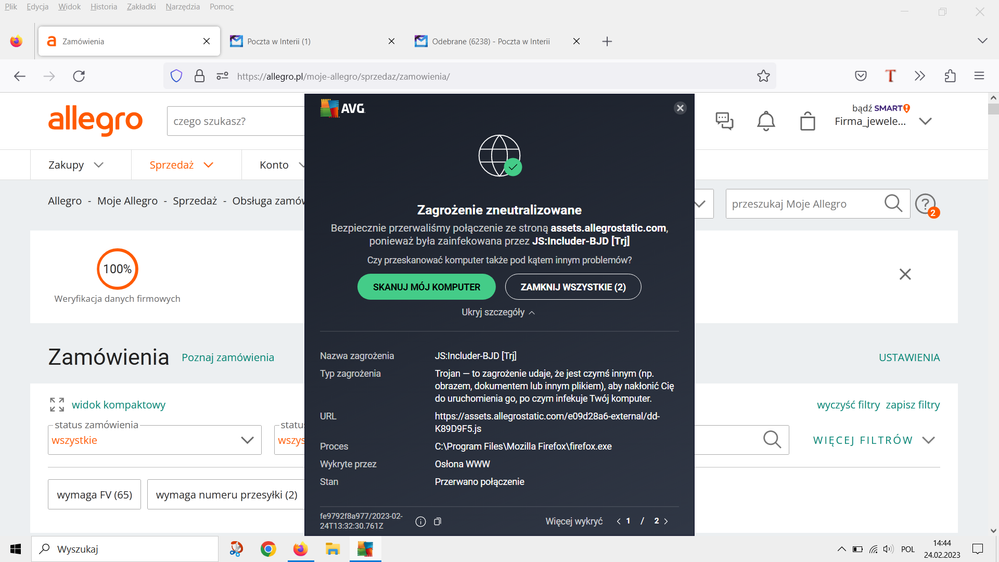Click the Firefox forward arrow
The image size is (999, 562).
tap(49, 76)
